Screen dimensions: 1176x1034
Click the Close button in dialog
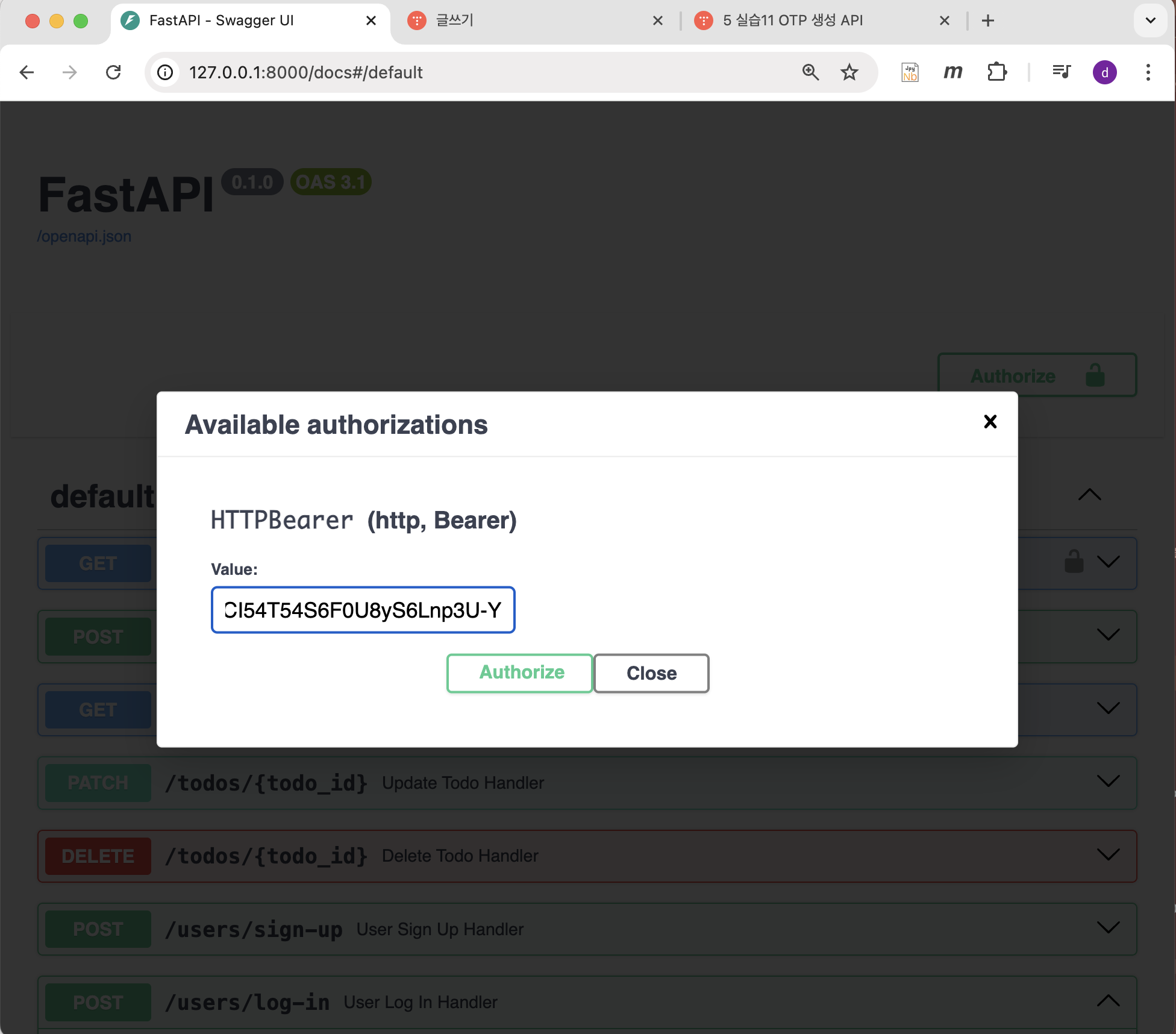click(x=651, y=673)
